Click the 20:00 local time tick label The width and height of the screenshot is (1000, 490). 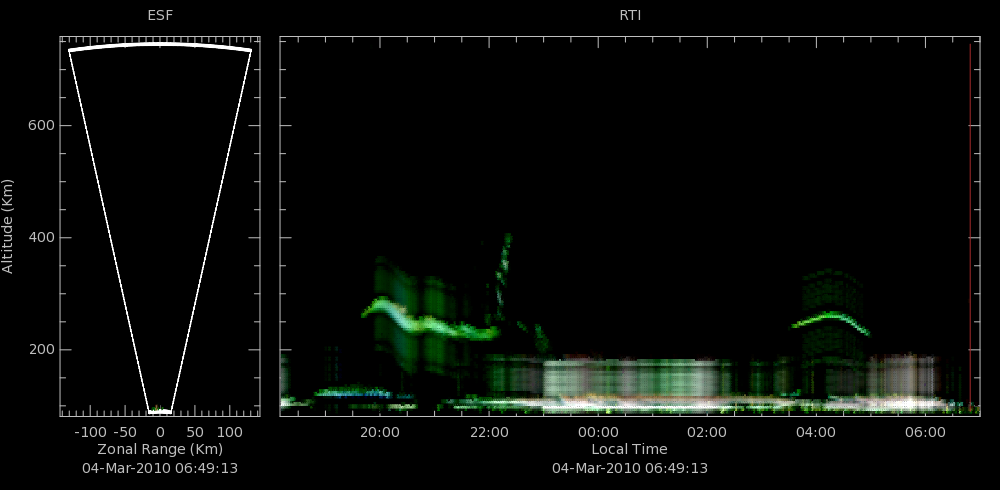click(x=379, y=433)
